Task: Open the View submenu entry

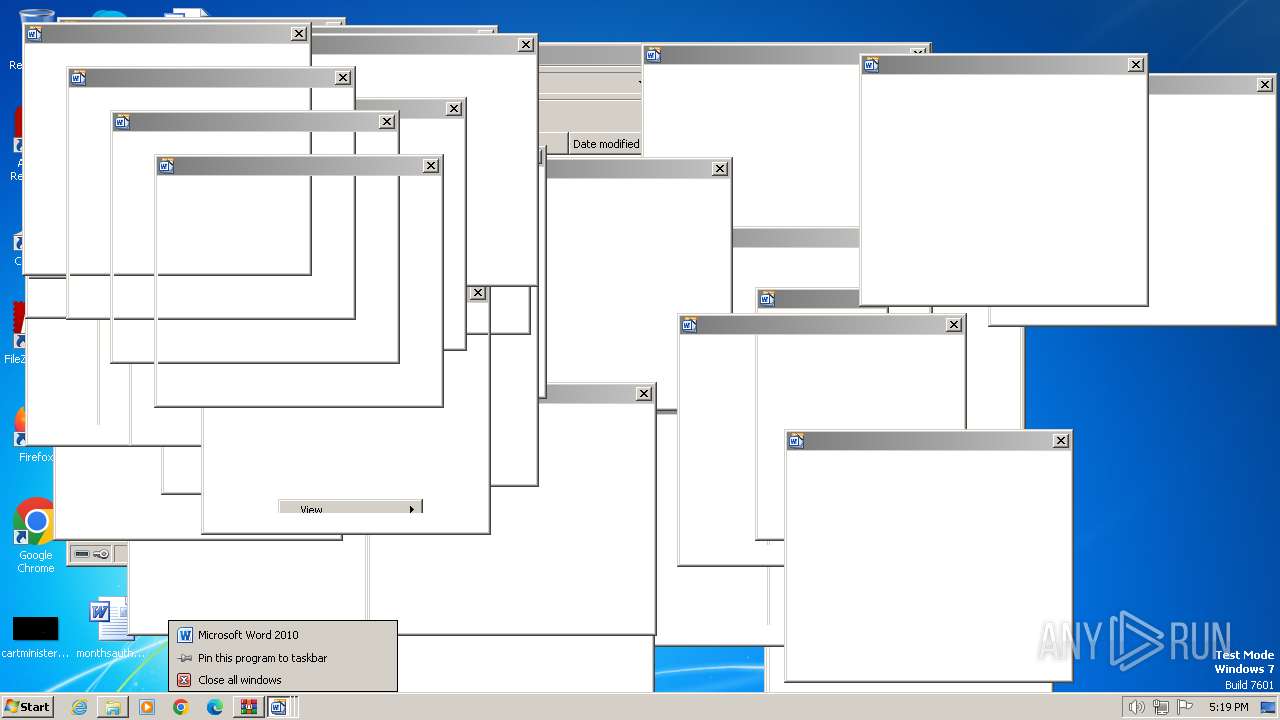Action: point(350,508)
